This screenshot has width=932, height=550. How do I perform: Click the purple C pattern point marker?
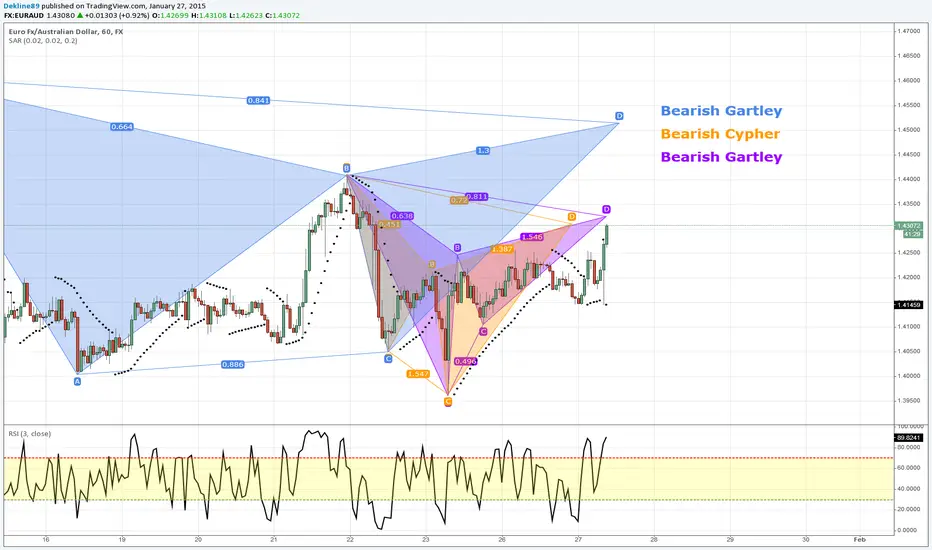[483, 332]
